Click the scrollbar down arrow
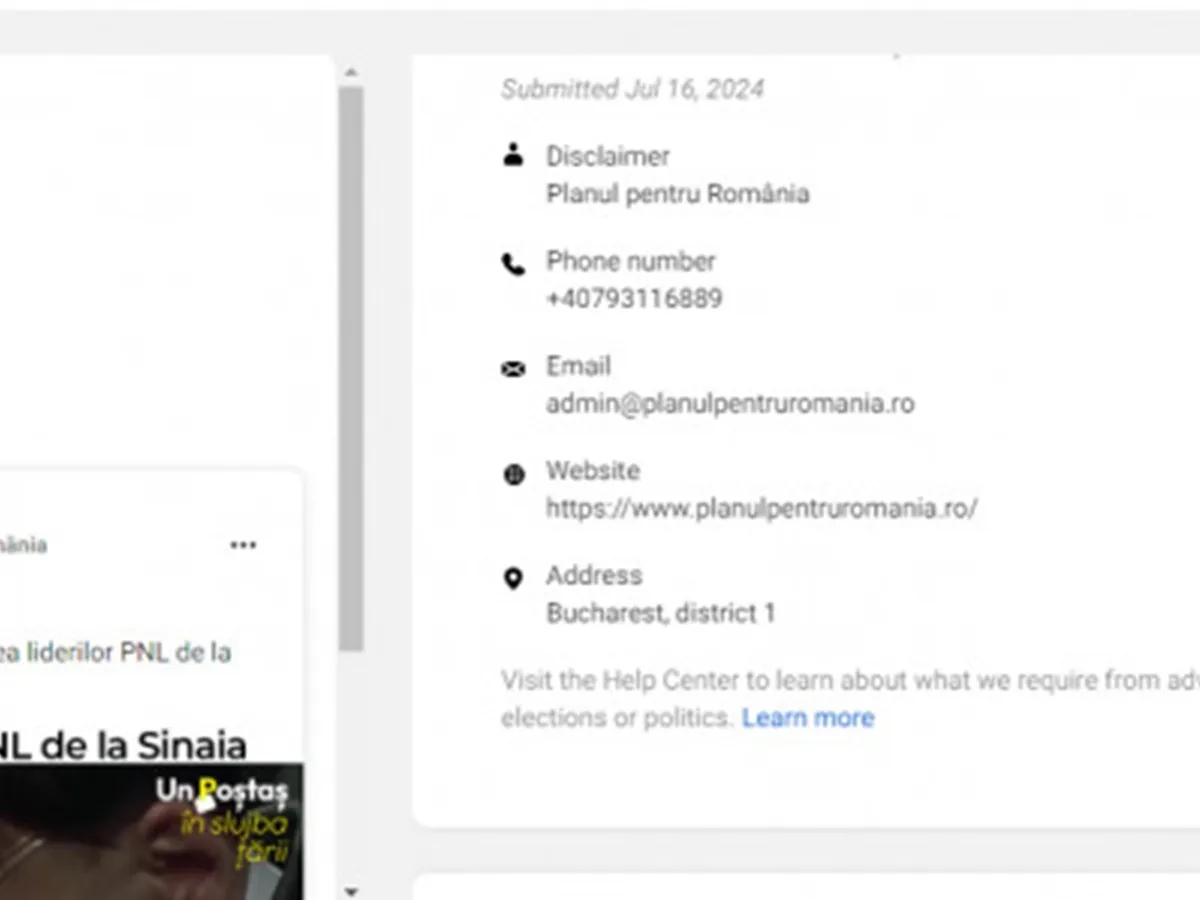1200x900 pixels. click(350, 890)
